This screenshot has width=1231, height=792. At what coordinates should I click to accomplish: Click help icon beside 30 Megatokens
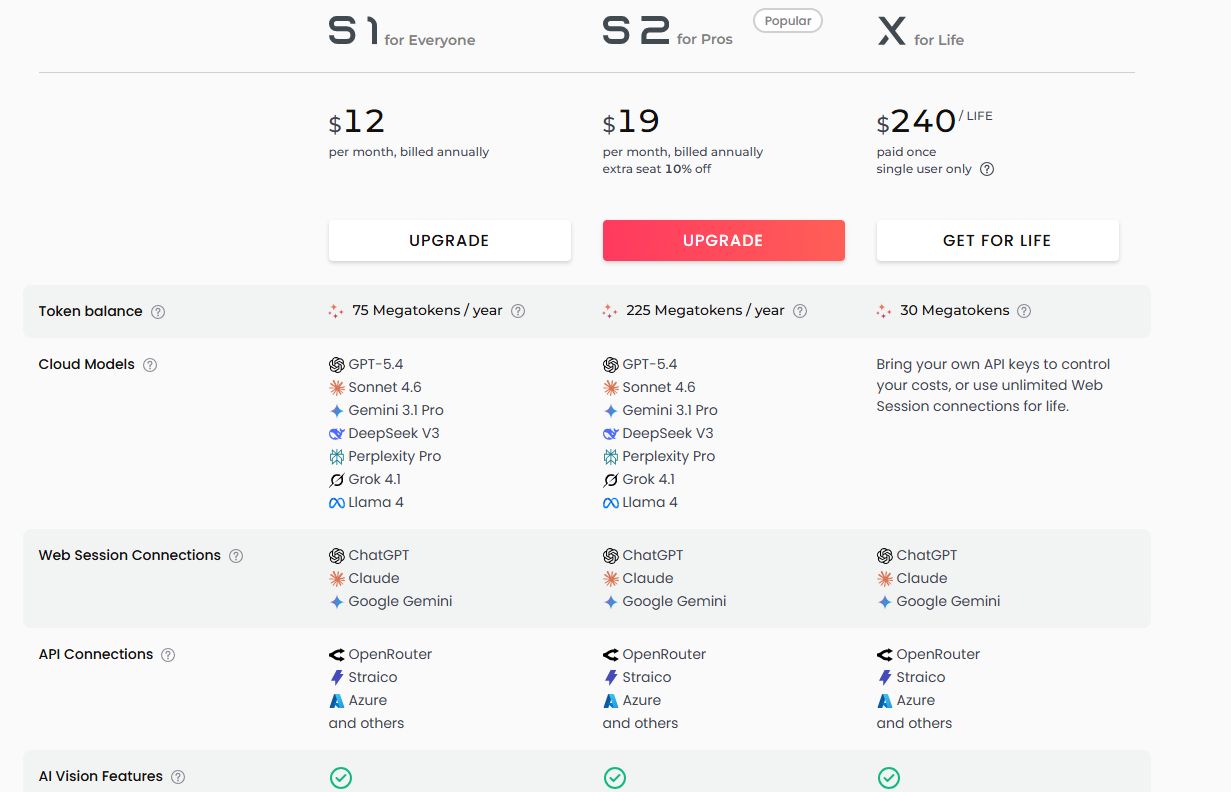click(x=1024, y=311)
